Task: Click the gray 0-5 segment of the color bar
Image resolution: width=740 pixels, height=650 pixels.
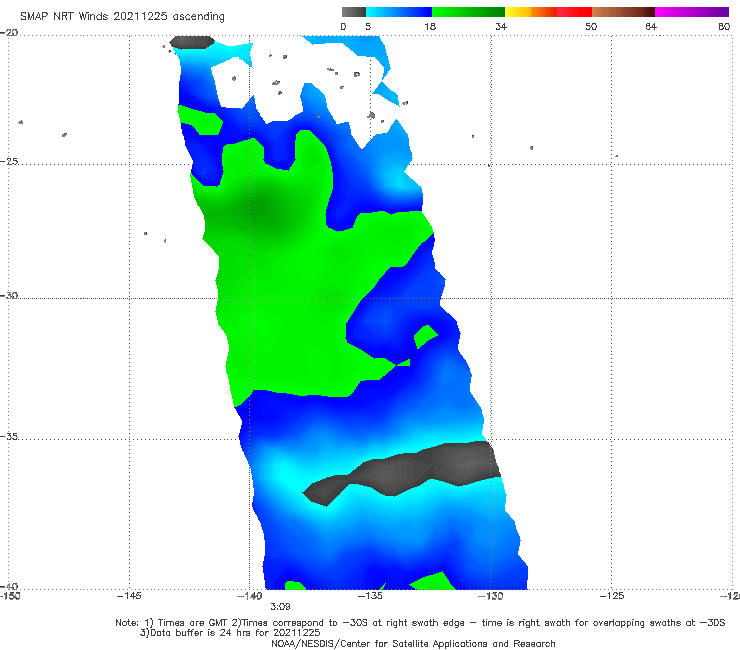Action: [x=354, y=12]
